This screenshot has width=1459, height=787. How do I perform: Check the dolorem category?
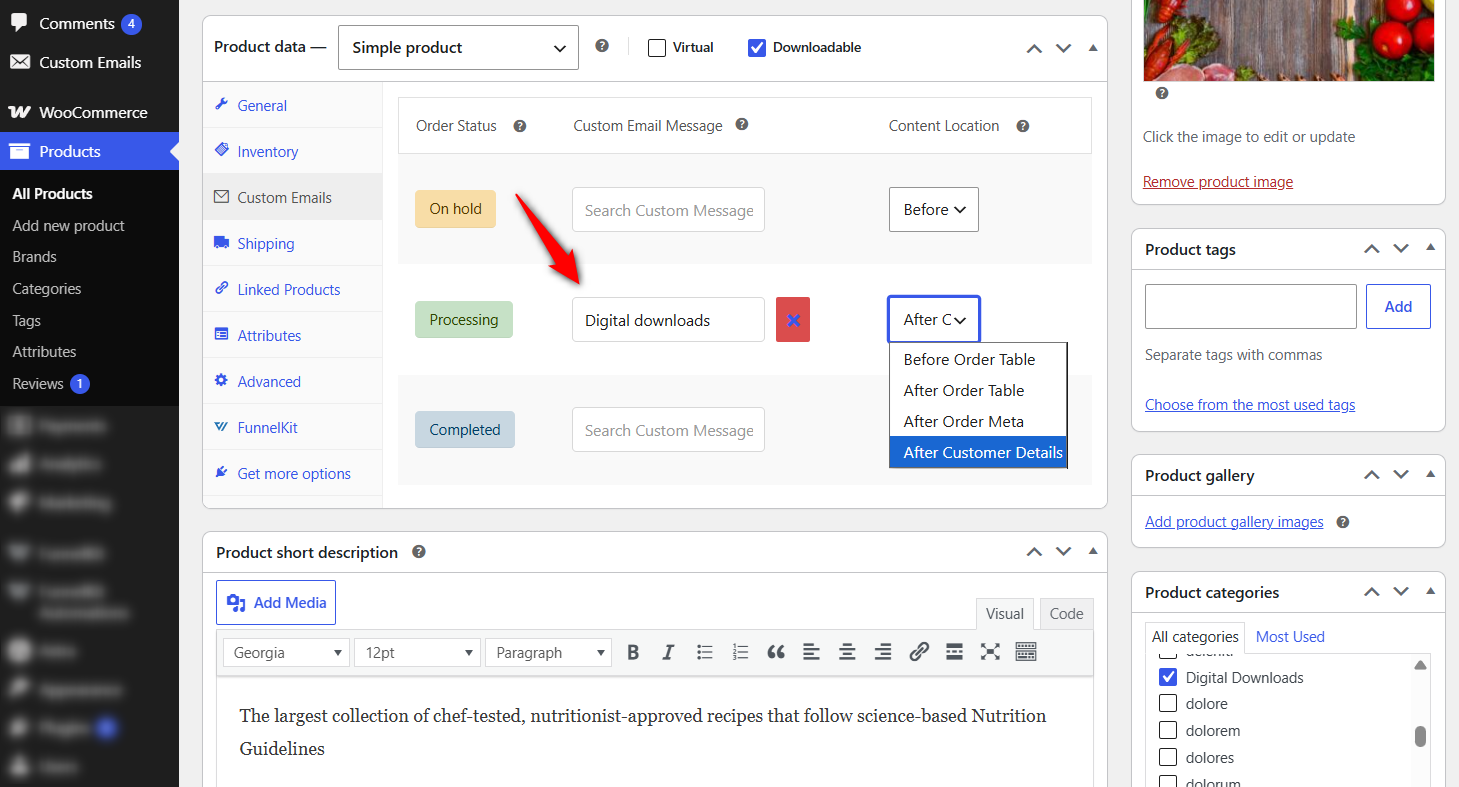pos(1168,730)
